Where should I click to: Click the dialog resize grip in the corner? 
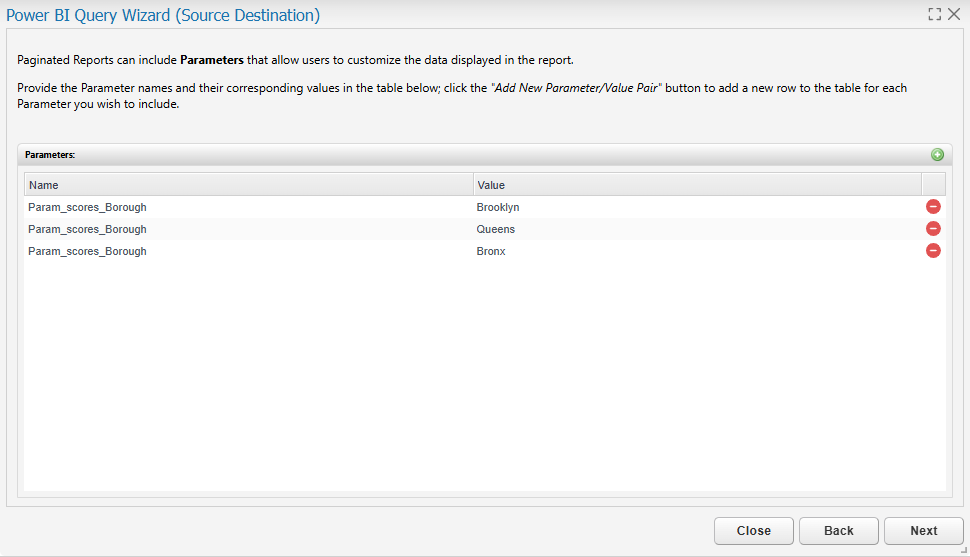pyautogui.click(x=964, y=550)
